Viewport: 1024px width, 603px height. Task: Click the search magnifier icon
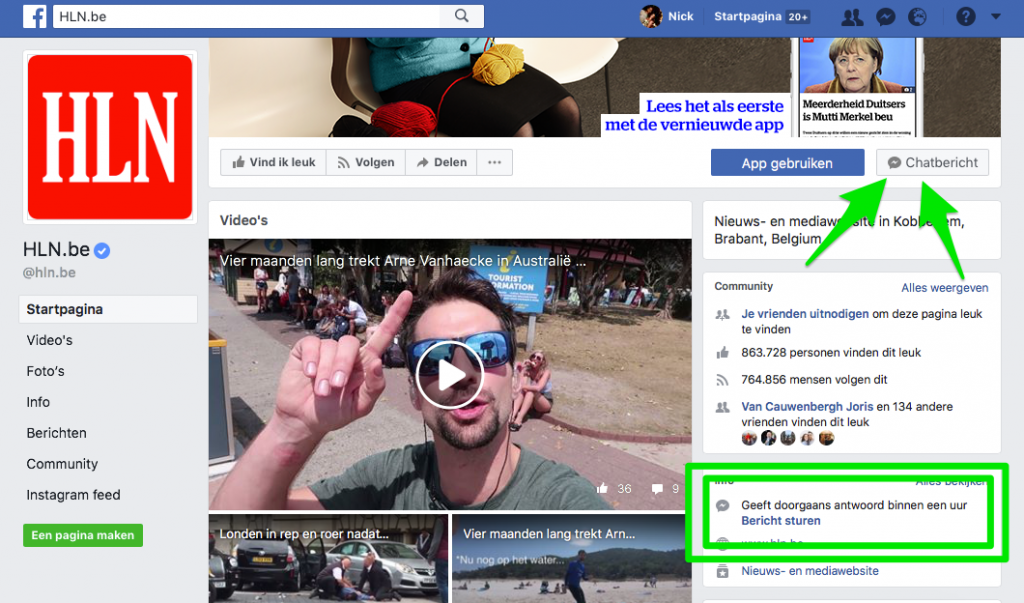(462, 16)
